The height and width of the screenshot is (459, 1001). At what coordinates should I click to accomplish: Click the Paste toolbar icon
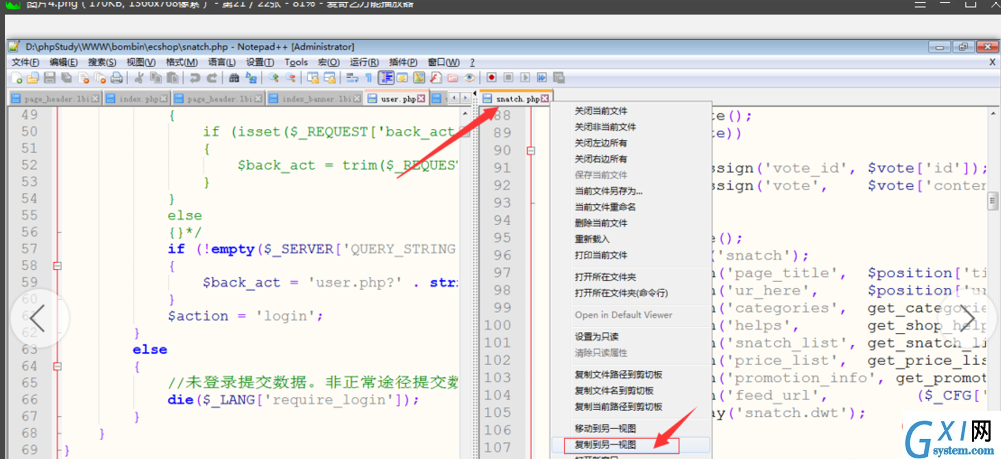172,78
